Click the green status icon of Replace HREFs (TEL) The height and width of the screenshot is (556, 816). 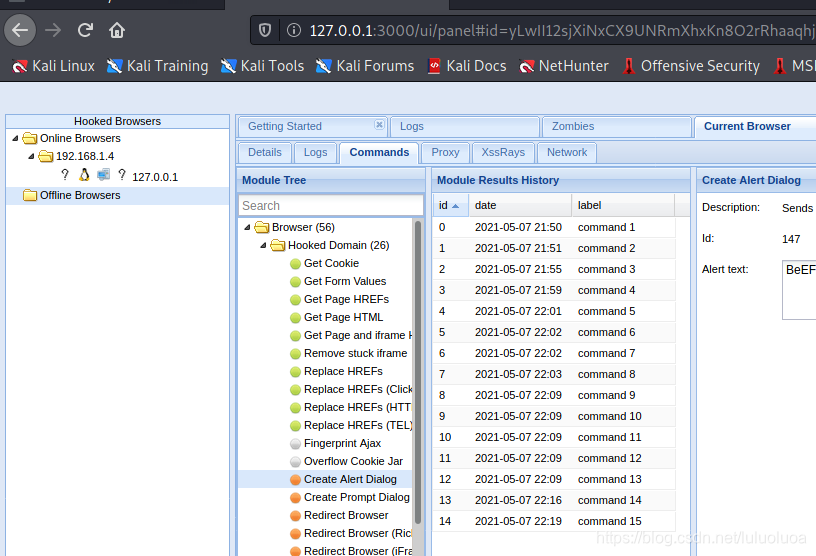point(295,425)
